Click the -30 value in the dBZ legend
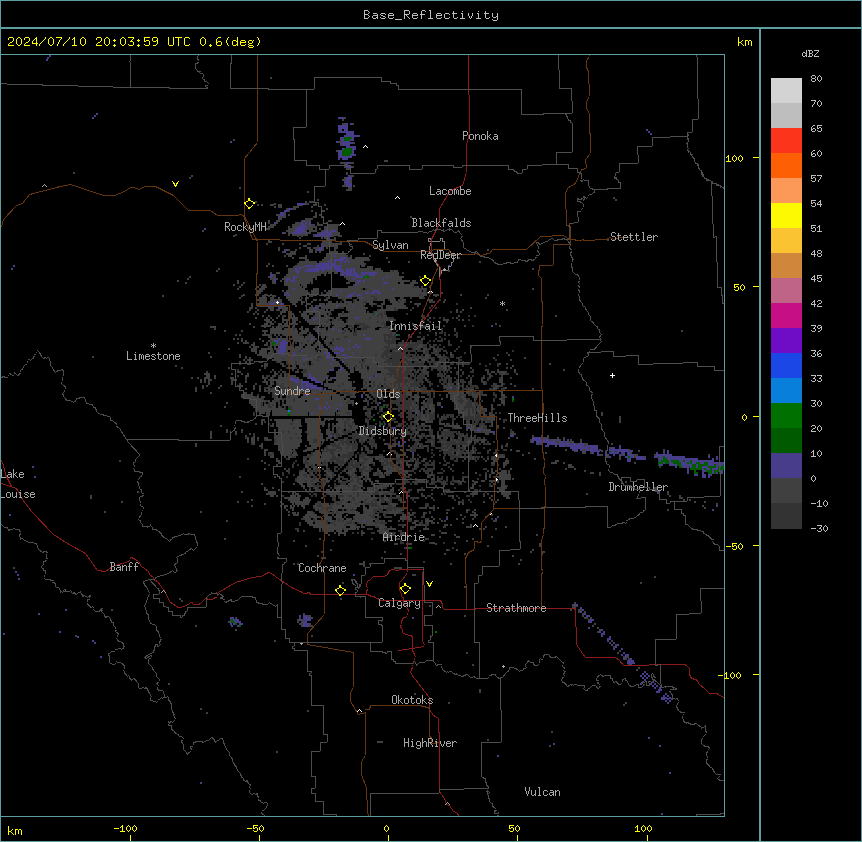The image size is (862, 842). (x=819, y=528)
